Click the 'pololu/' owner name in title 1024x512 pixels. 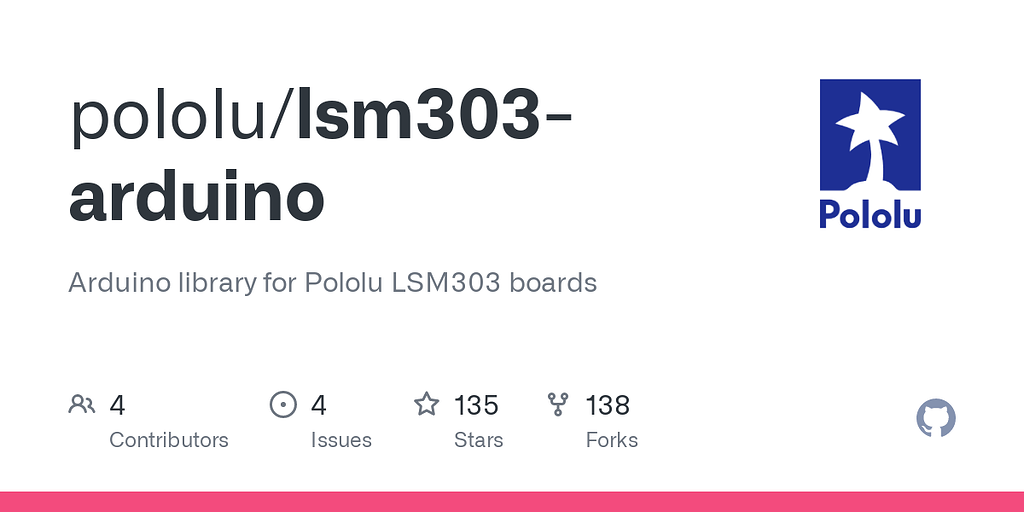[183, 118]
